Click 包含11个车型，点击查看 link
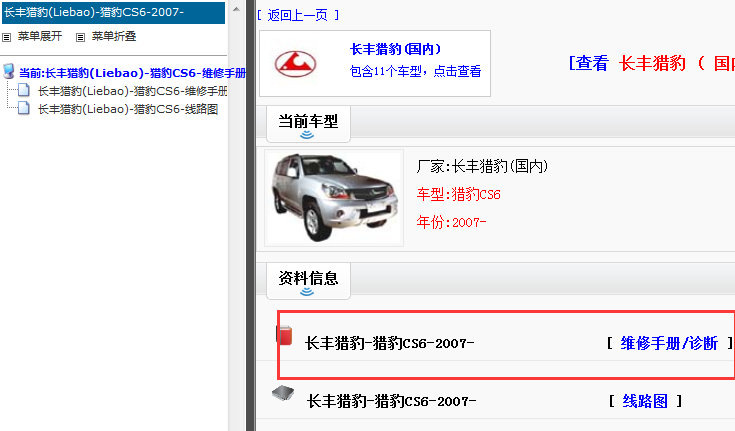 [415, 71]
